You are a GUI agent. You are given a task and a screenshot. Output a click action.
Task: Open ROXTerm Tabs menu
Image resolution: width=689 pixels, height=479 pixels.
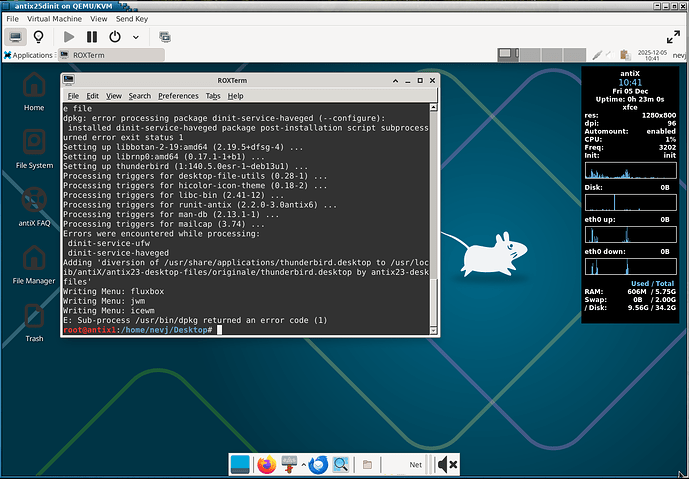[x=213, y=96]
